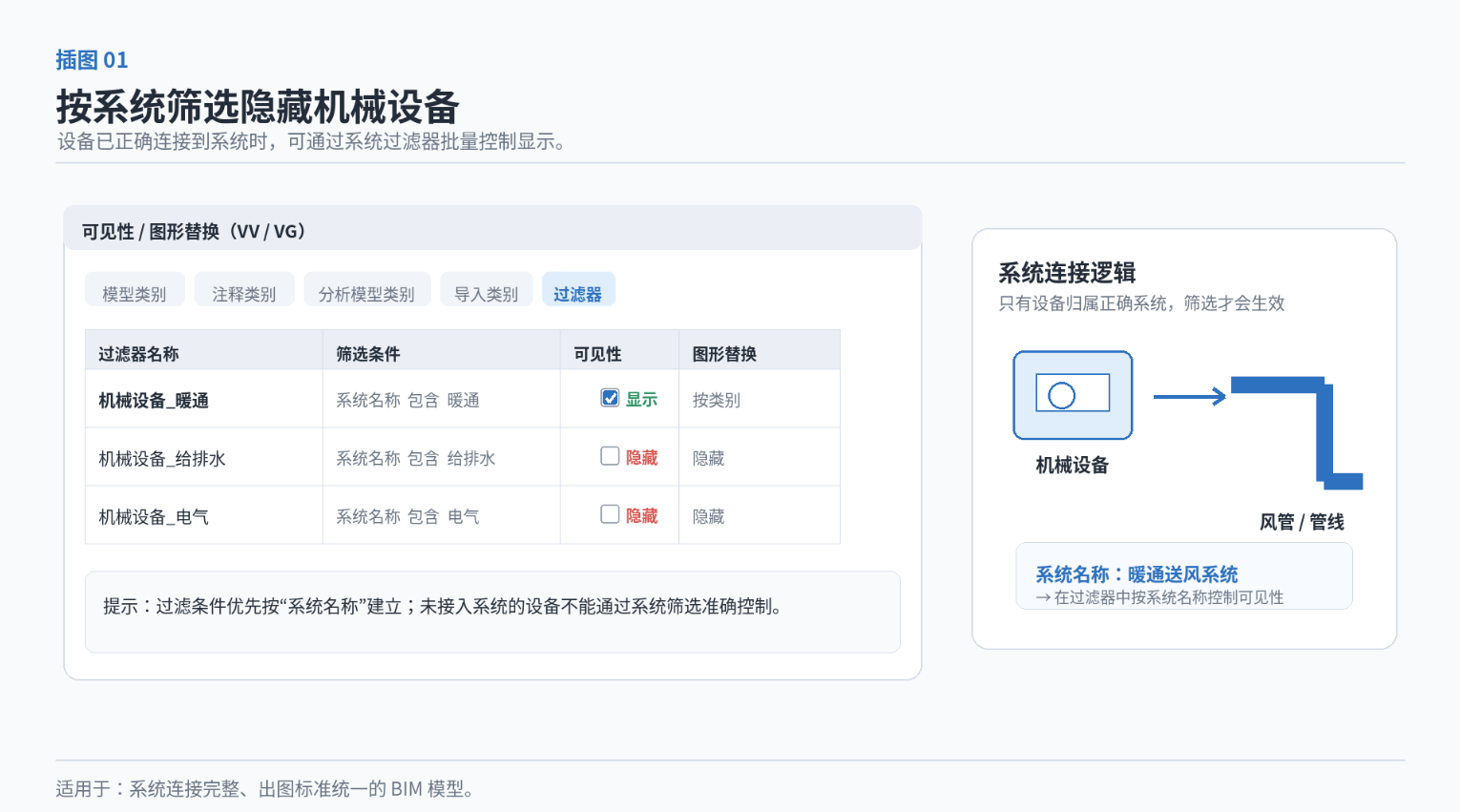Click the 可见性 column header

[x=619, y=350]
